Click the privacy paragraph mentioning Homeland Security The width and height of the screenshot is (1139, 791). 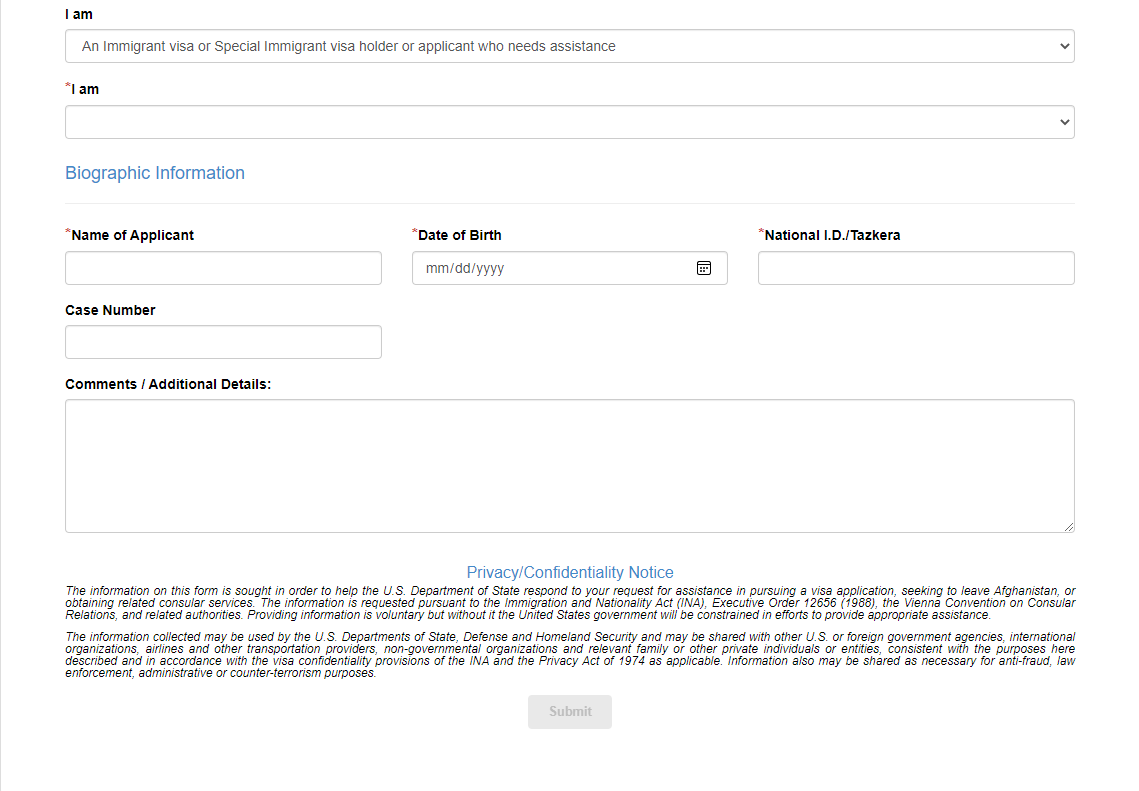pos(570,655)
